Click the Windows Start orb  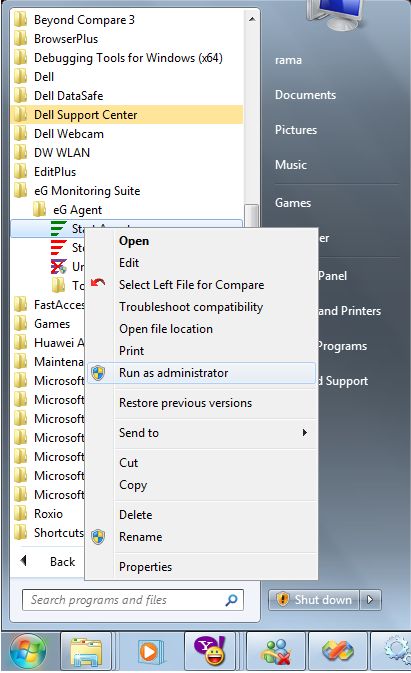(28, 652)
